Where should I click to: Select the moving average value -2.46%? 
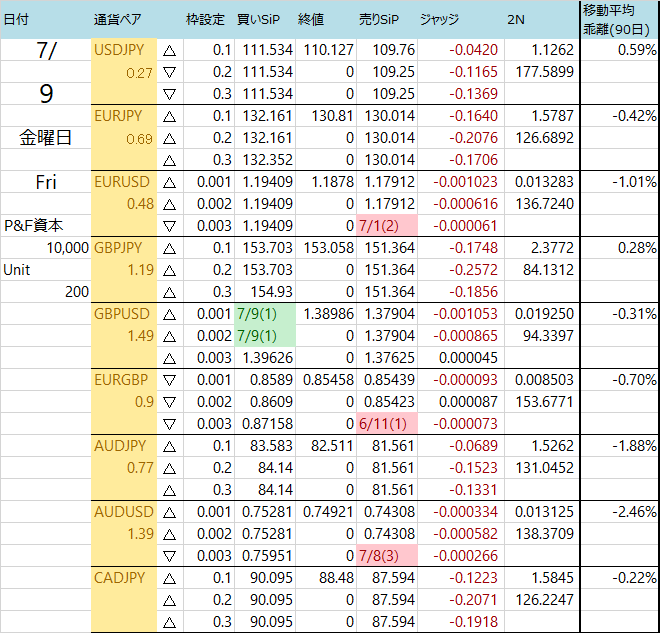(620, 512)
